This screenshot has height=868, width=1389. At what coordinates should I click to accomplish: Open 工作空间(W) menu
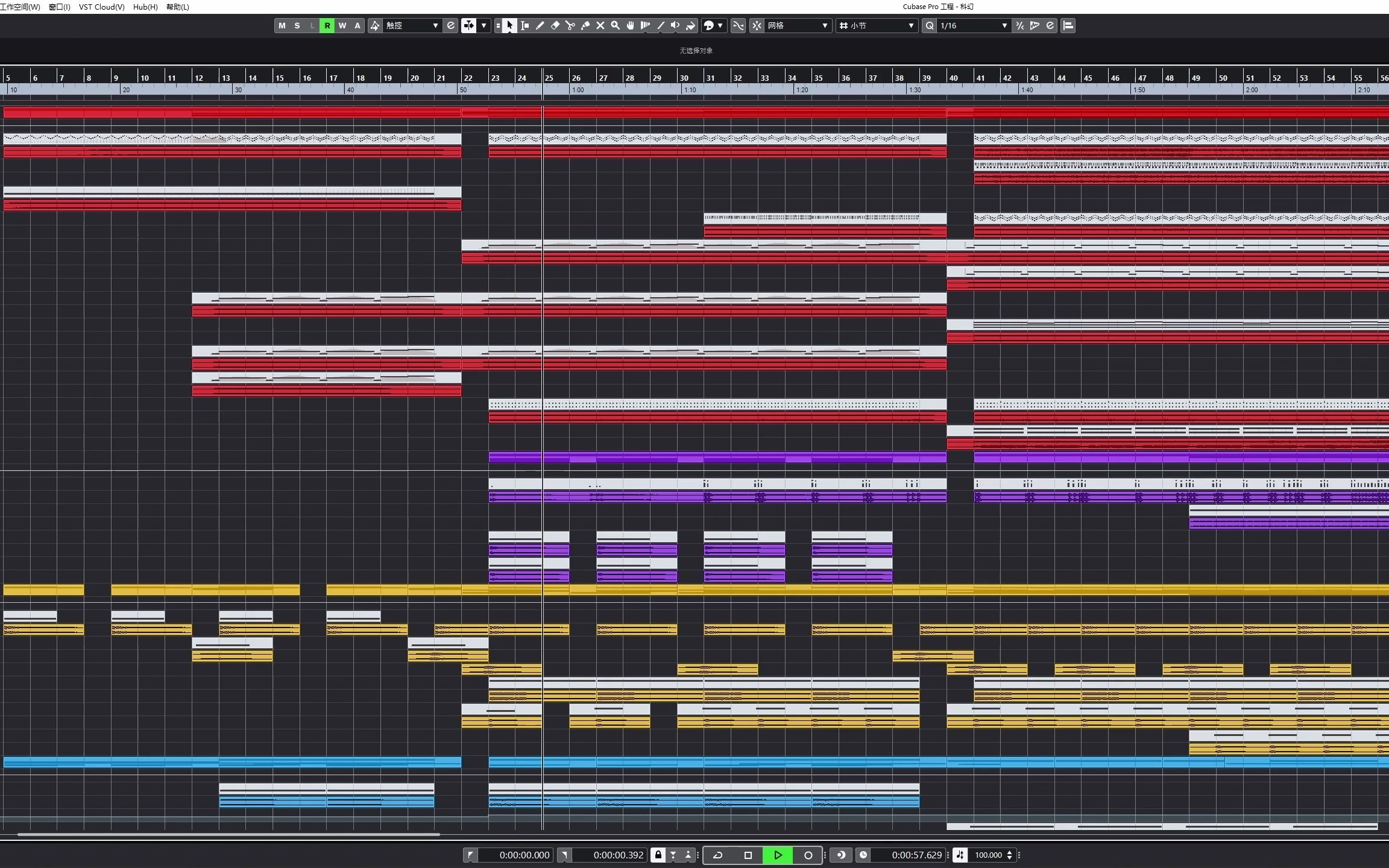coord(20,7)
